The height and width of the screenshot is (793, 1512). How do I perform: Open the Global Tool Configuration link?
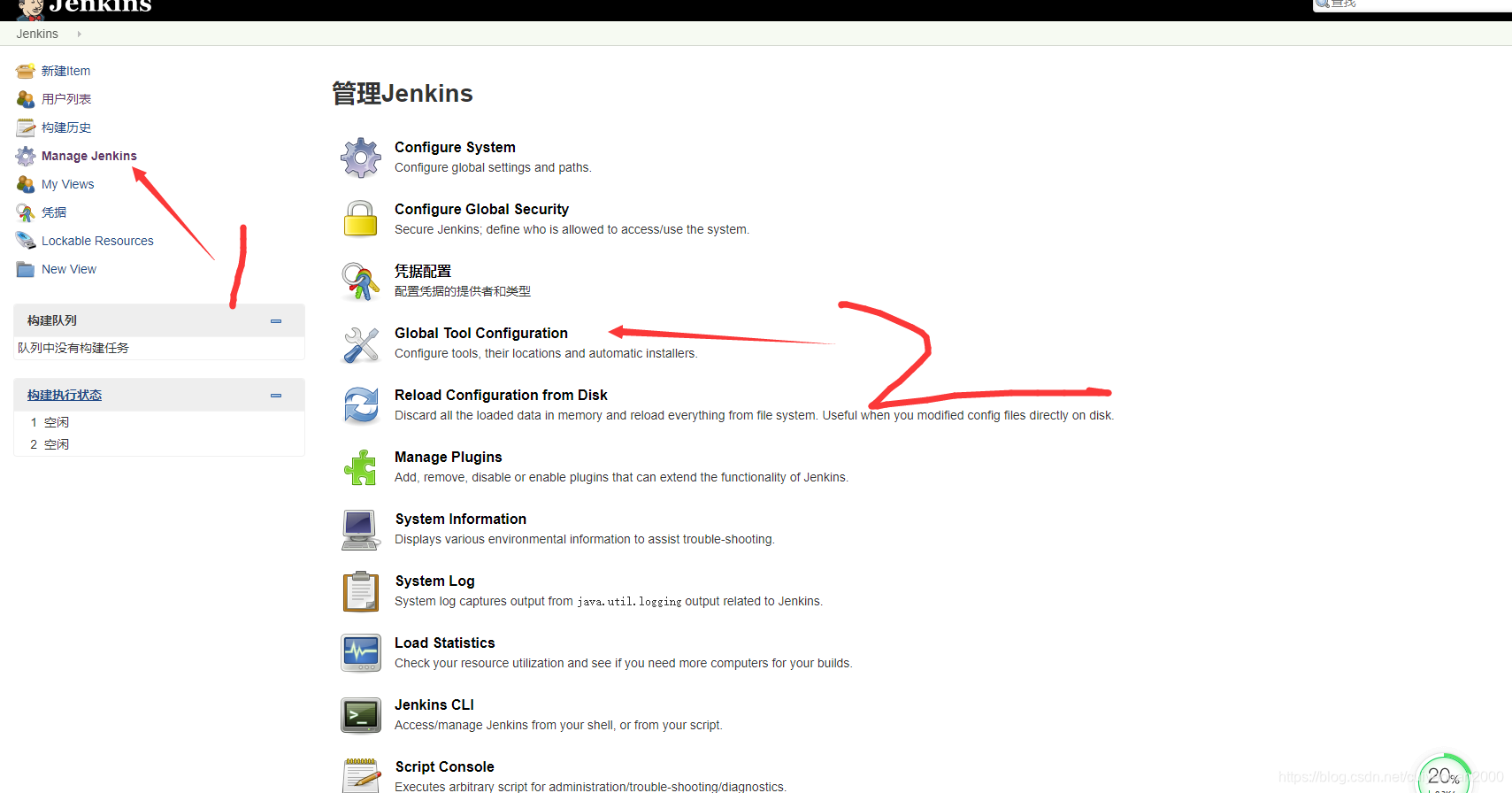(481, 333)
